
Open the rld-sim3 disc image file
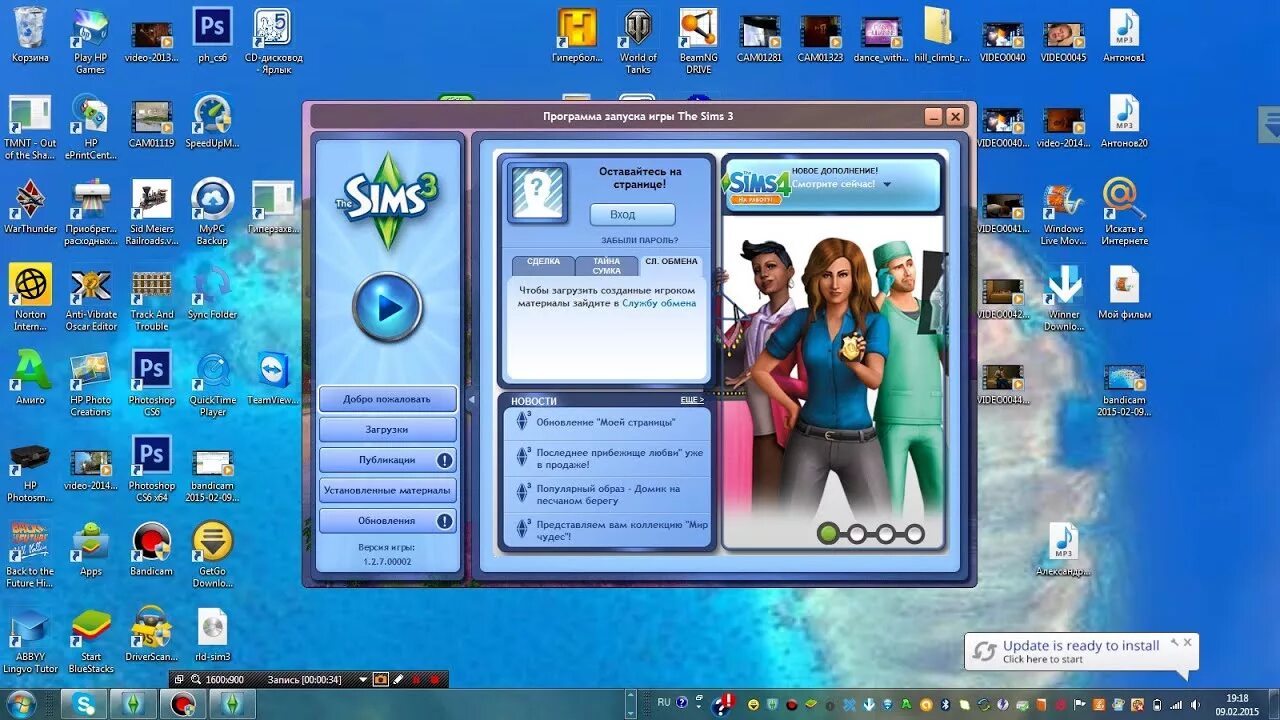[212, 635]
